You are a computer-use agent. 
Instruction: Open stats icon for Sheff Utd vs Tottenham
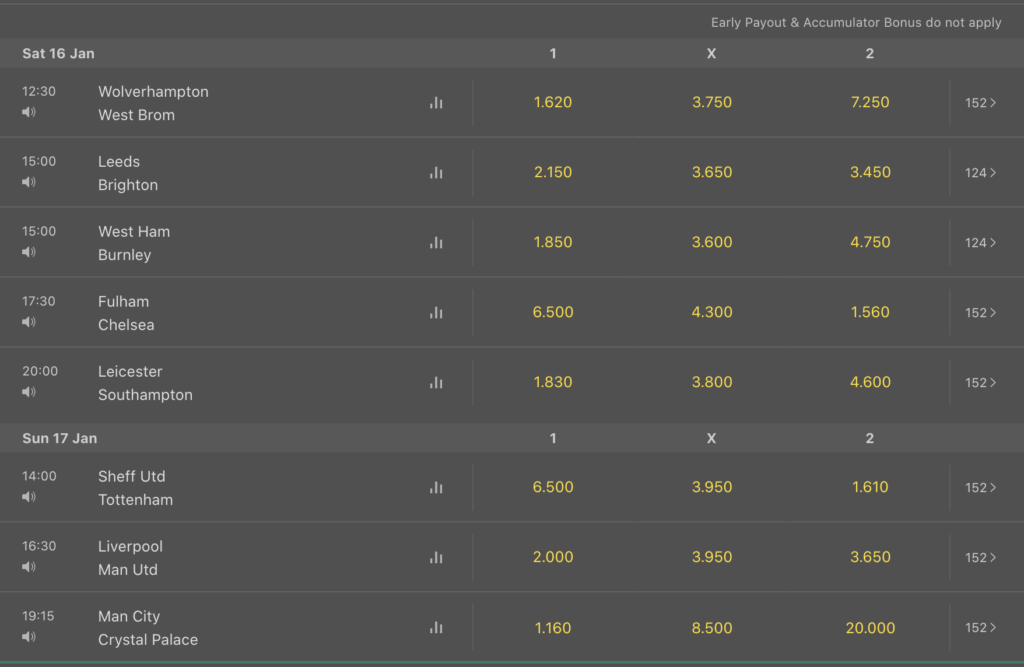click(x=436, y=487)
